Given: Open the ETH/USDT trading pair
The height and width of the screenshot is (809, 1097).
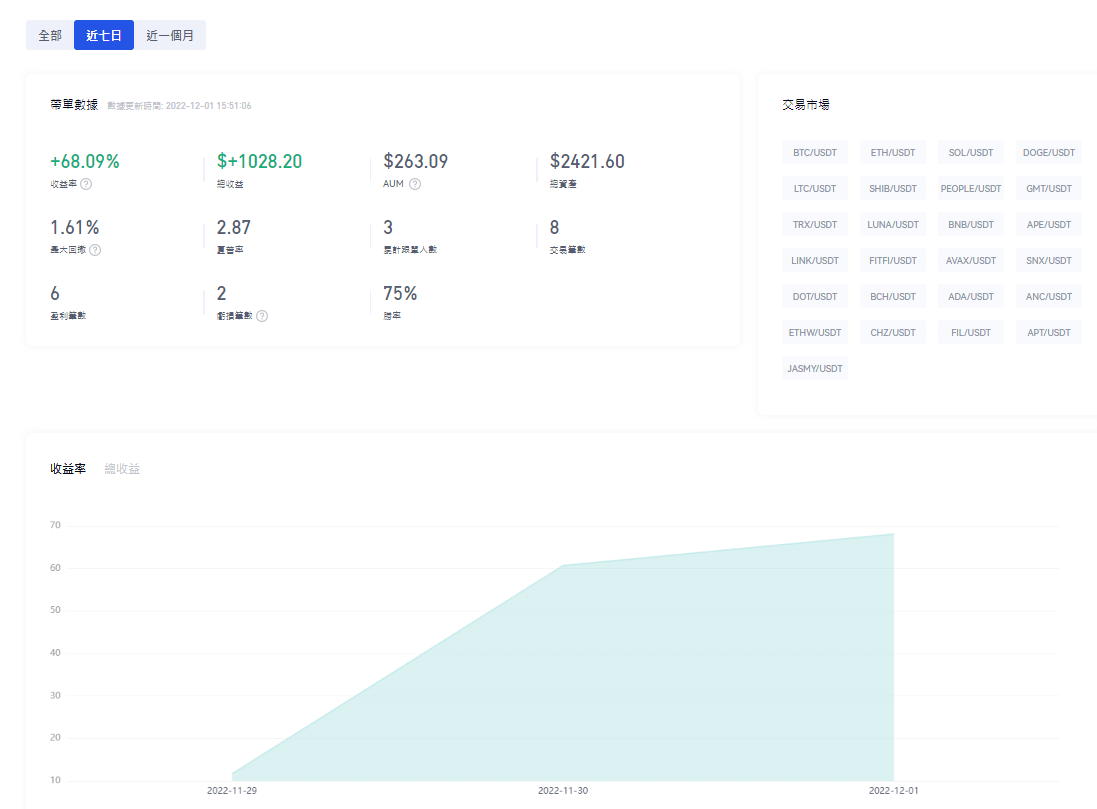Looking at the screenshot, I should [x=893, y=153].
